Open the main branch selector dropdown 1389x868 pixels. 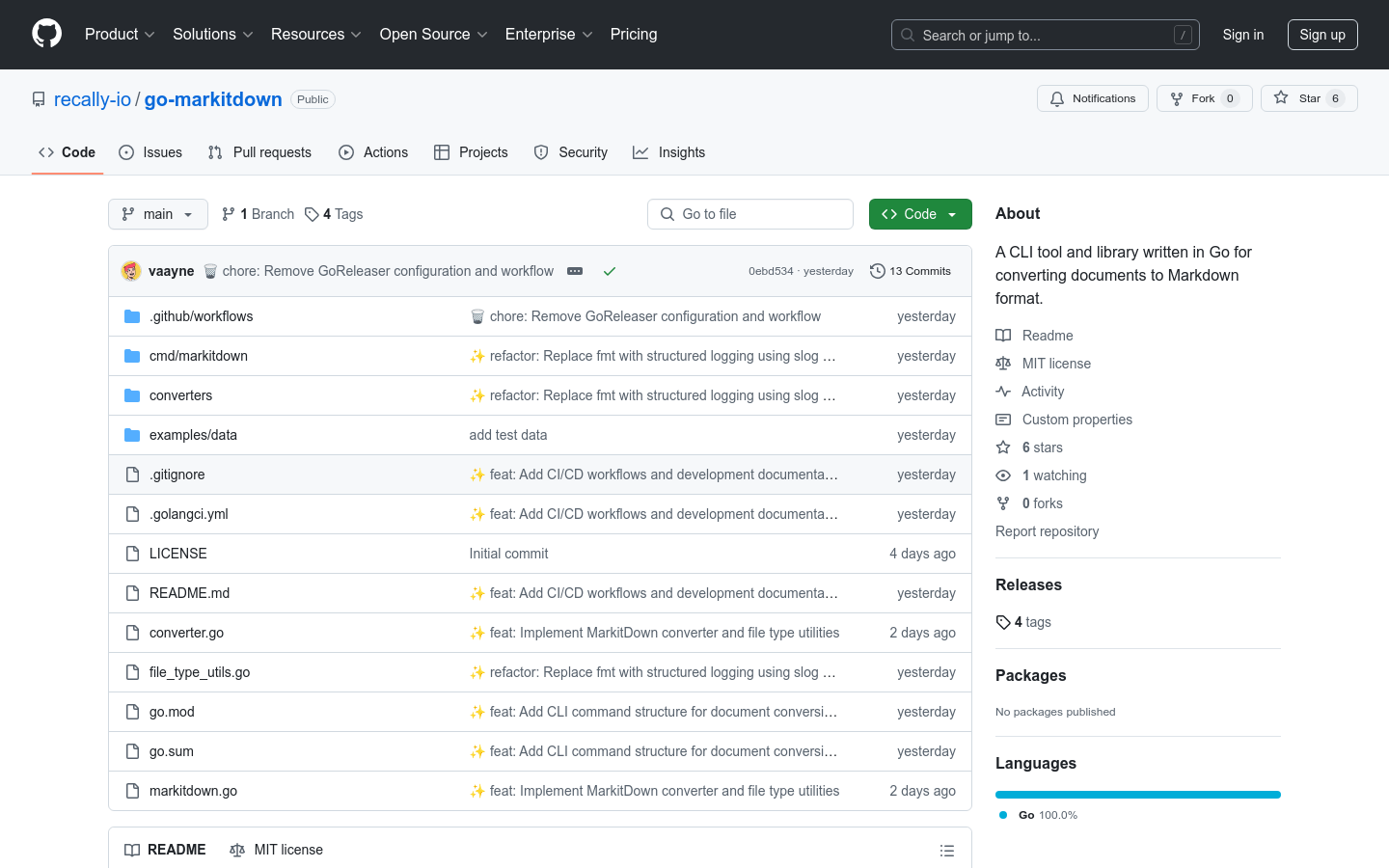(158, 214)
